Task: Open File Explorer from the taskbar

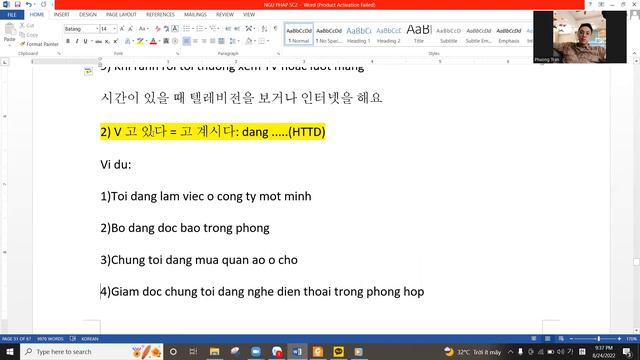Action: 214,351
